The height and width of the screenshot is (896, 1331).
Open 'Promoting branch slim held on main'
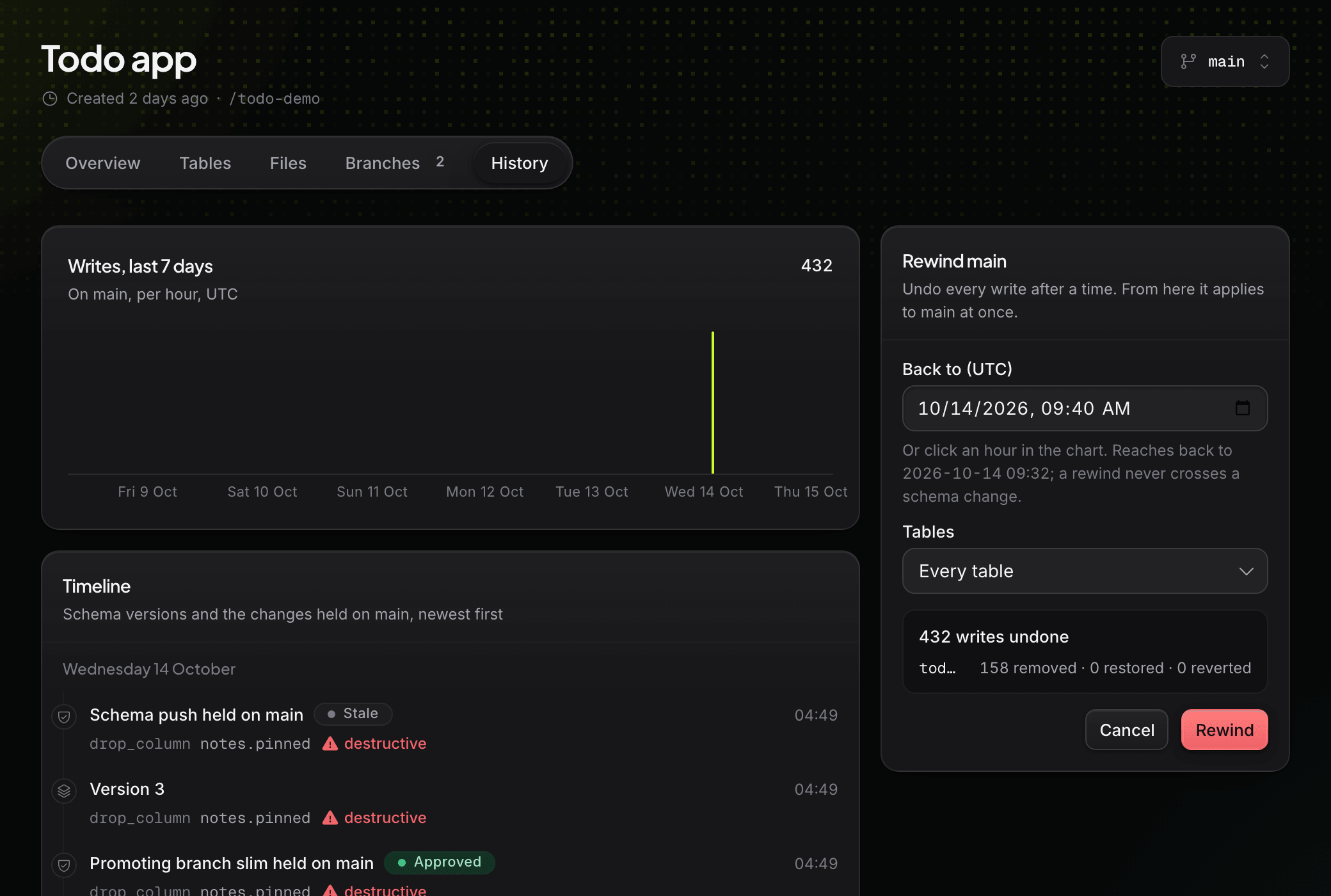(x=232, y=863)
